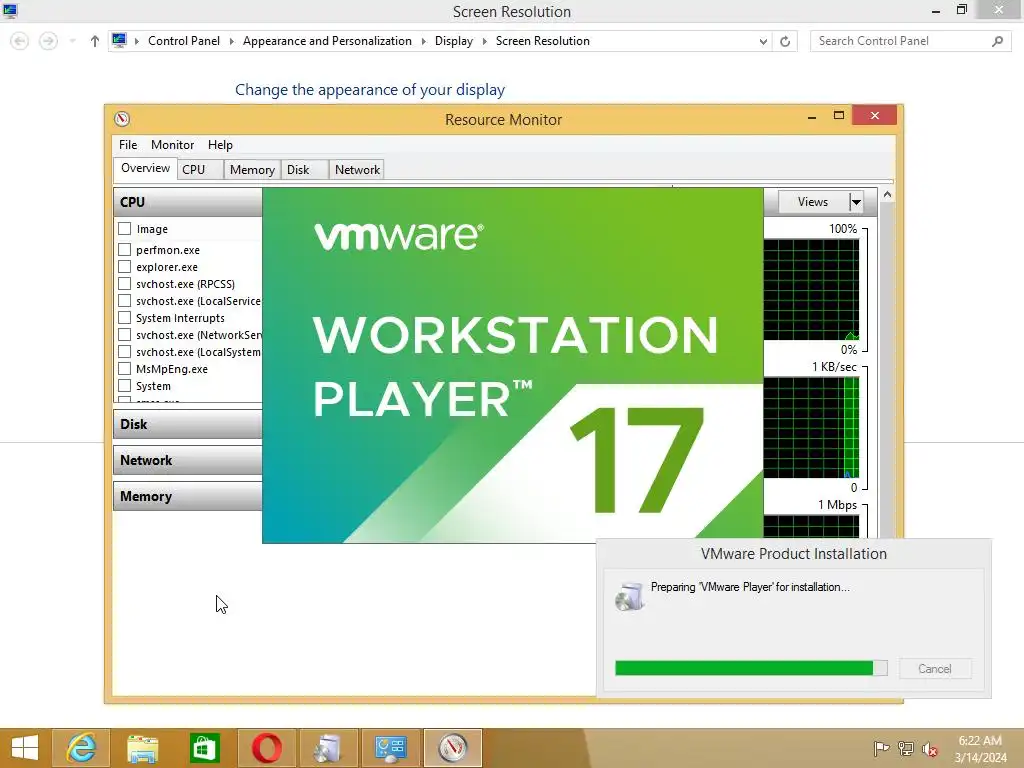The image size is (1024, 768).
Task: Click Resource Monitor title bar icon
Action: coord(122,119)
